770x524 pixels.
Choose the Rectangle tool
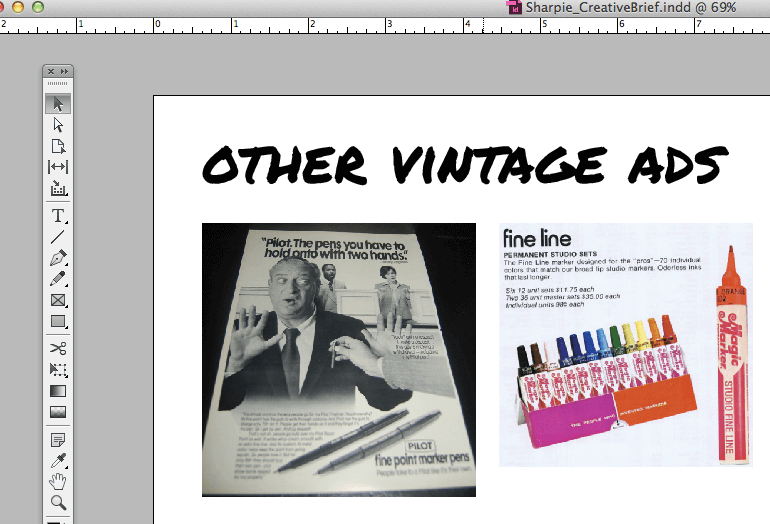pyautogui.click(x=58, y=321)
